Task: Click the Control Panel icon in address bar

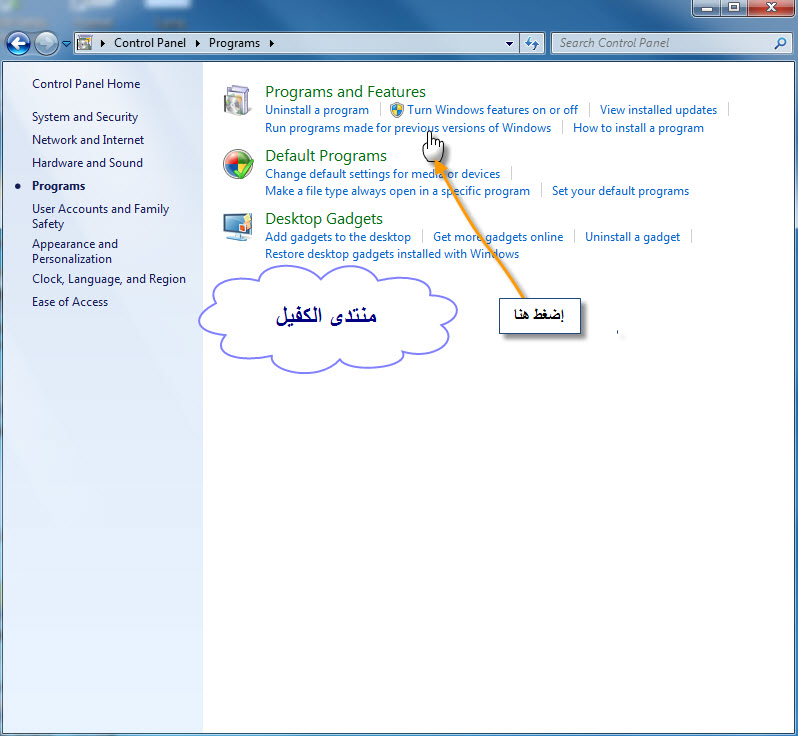Action: (x=86, y=43)
